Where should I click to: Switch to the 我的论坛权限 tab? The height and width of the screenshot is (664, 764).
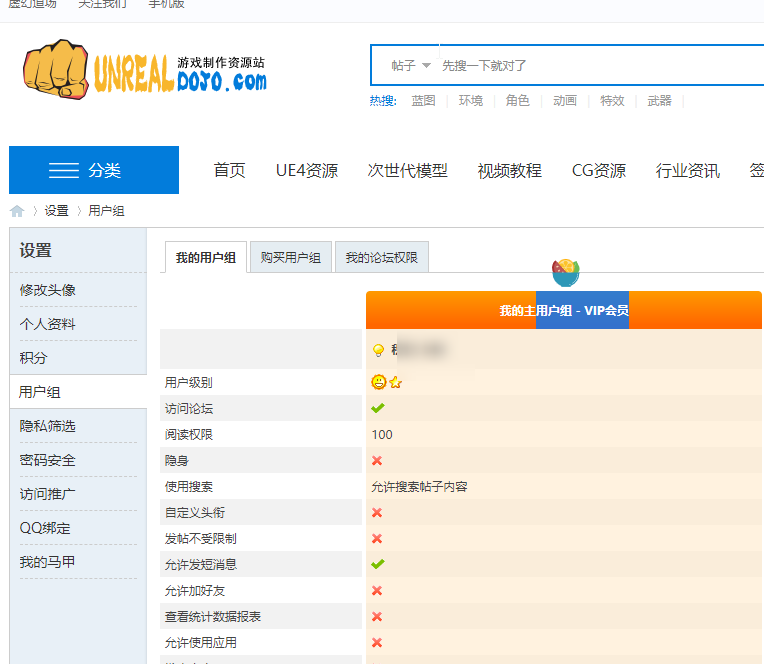pos(382,257)
